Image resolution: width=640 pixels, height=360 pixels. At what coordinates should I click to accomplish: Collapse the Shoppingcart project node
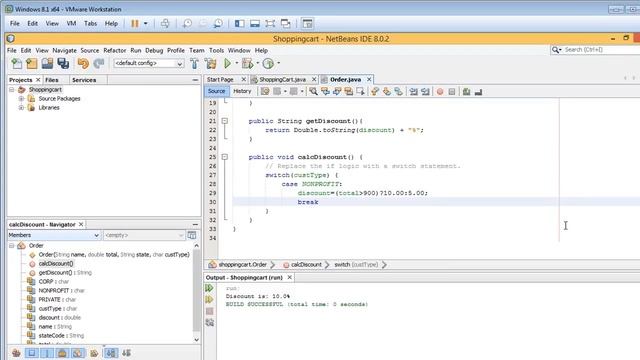[x=12, y=89]
